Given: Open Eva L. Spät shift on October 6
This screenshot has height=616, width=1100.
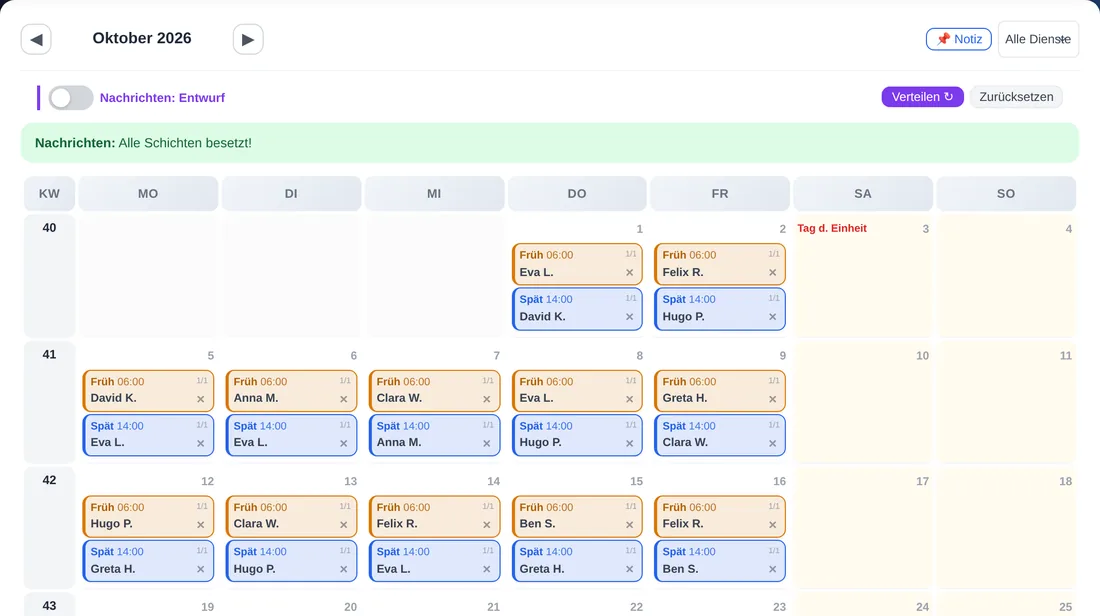Looking at the screenshot, I should 291,435.
